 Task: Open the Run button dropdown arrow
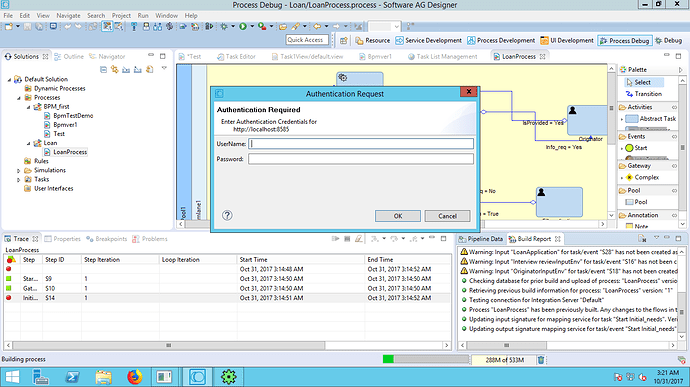(x=252, y=26)
